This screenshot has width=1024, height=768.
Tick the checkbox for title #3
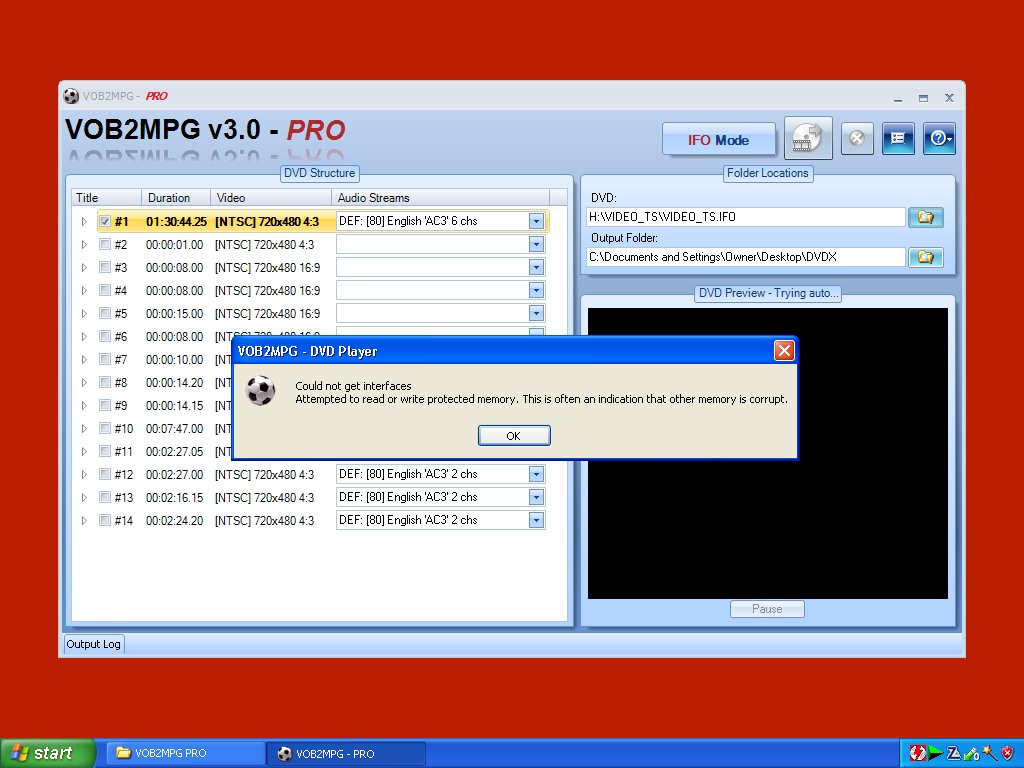coord(104,267)
